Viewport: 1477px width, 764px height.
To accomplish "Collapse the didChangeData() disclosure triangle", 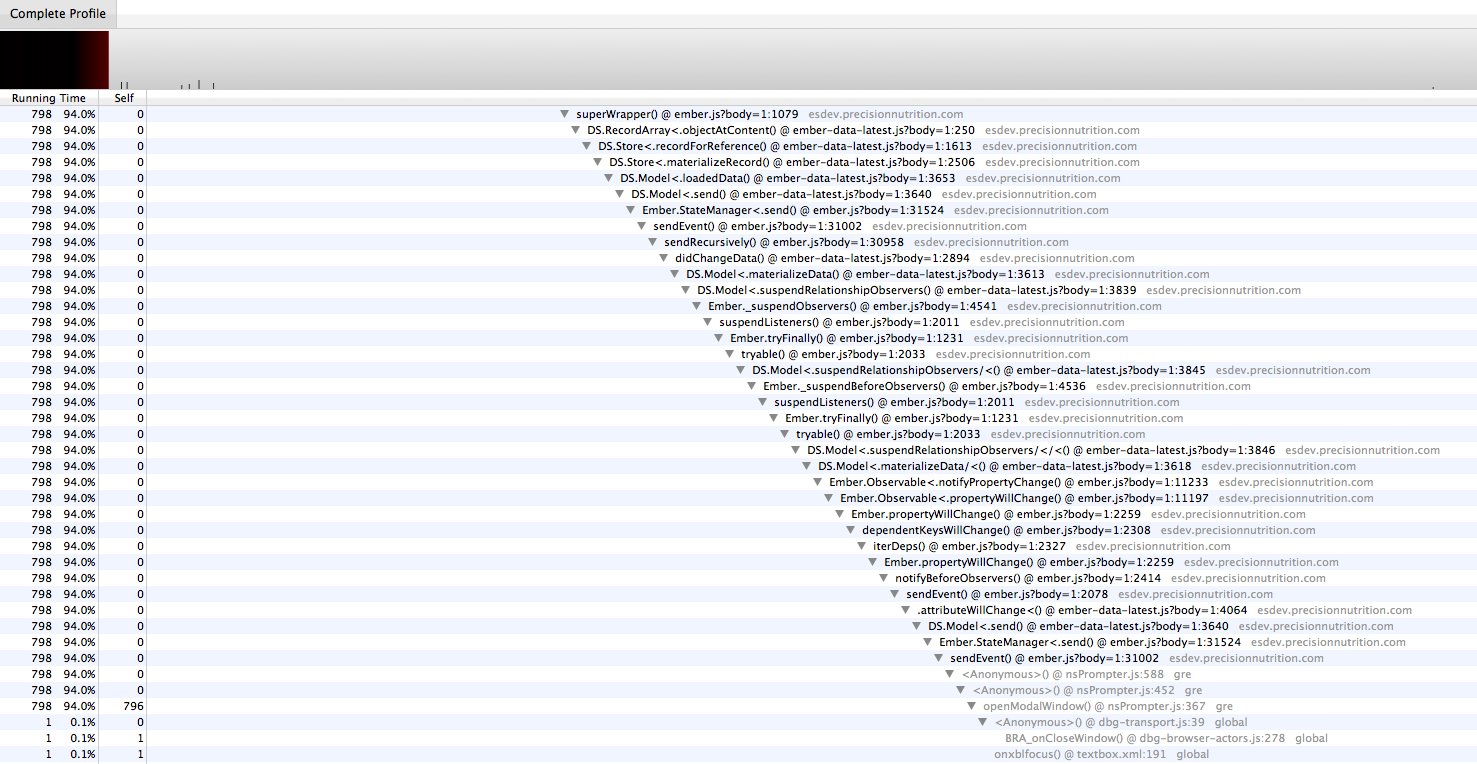I will 664,258.
